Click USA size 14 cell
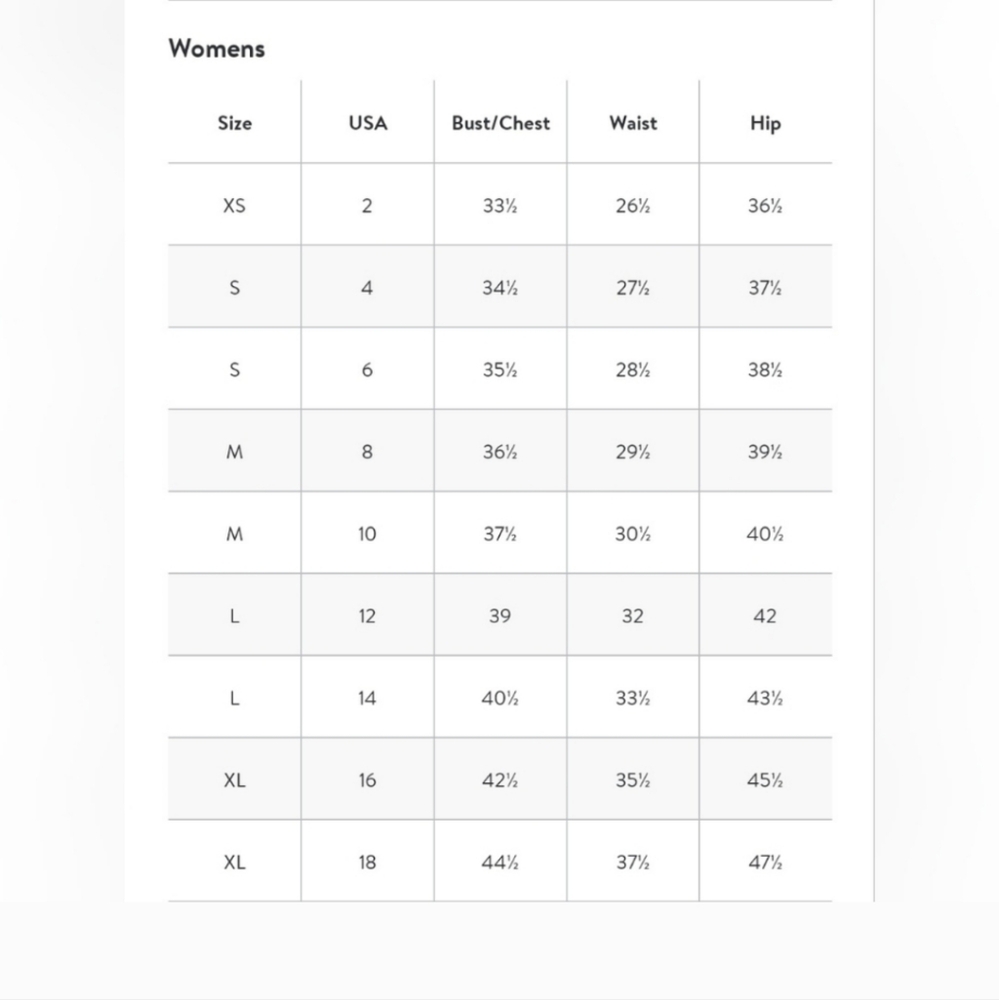The height and width of the screenshot is (1000, 999). [367, 697]
